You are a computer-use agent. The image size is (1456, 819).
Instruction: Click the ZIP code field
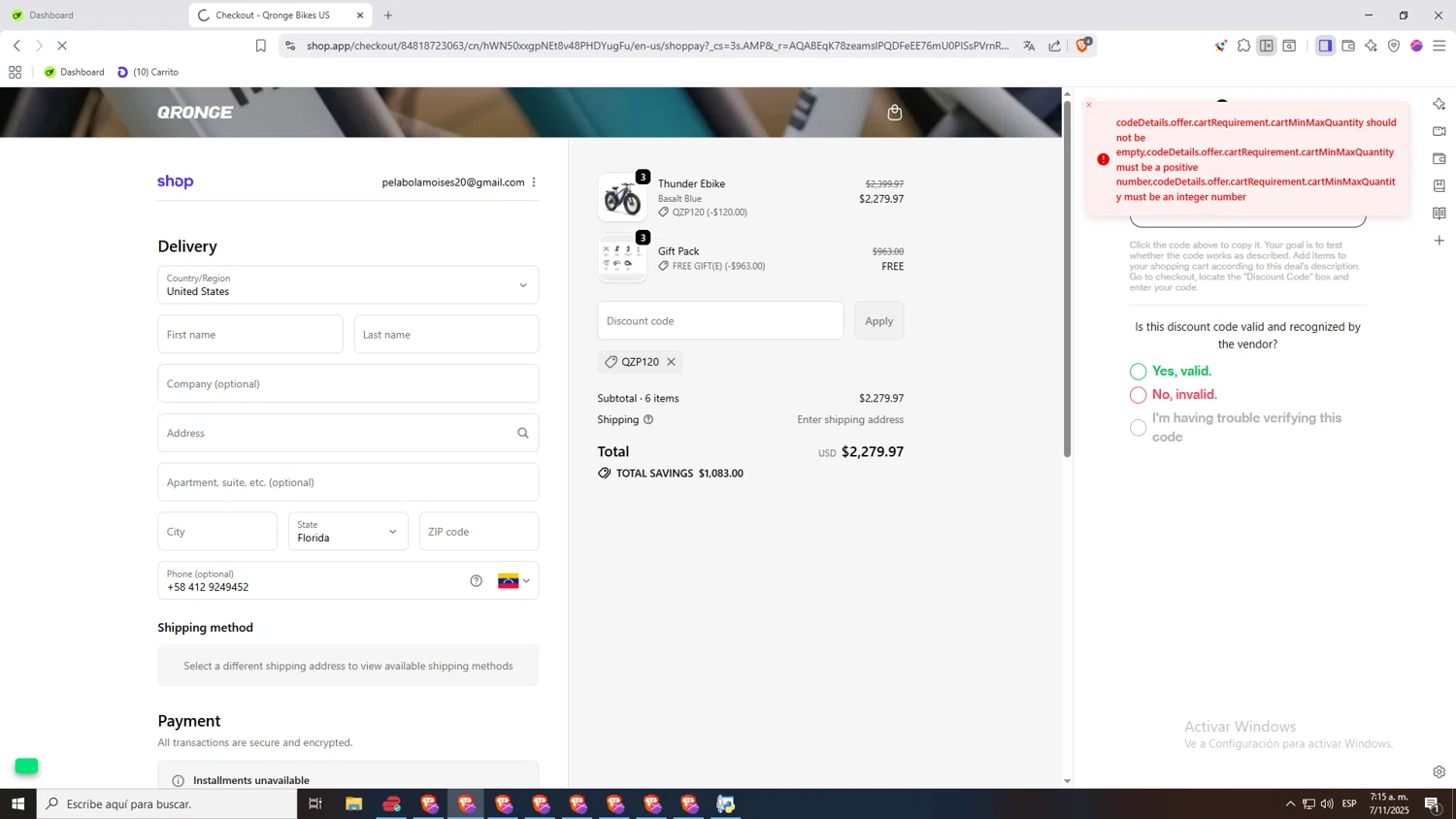coord(480,532)
